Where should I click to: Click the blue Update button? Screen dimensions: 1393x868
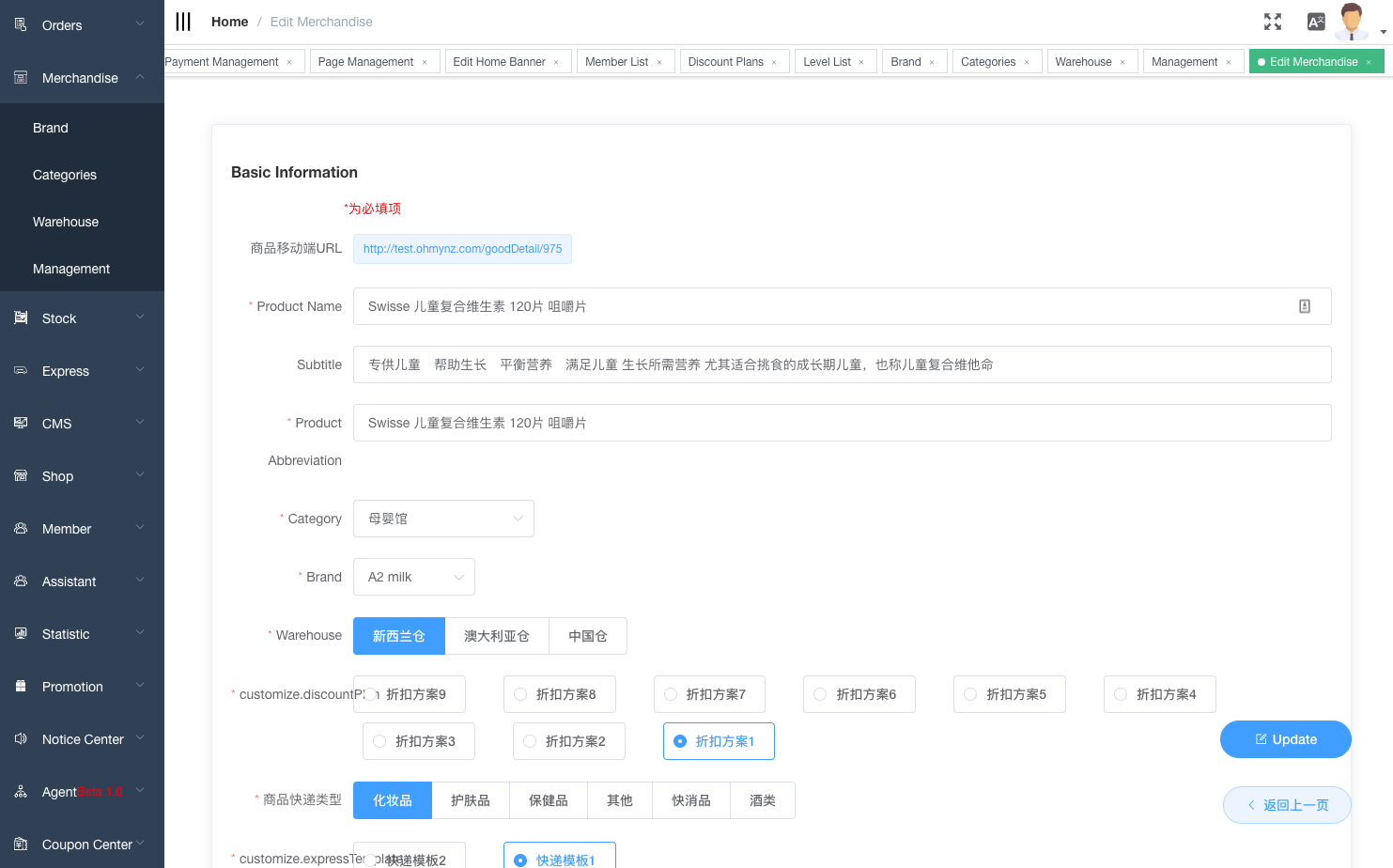pos(1285,739)
